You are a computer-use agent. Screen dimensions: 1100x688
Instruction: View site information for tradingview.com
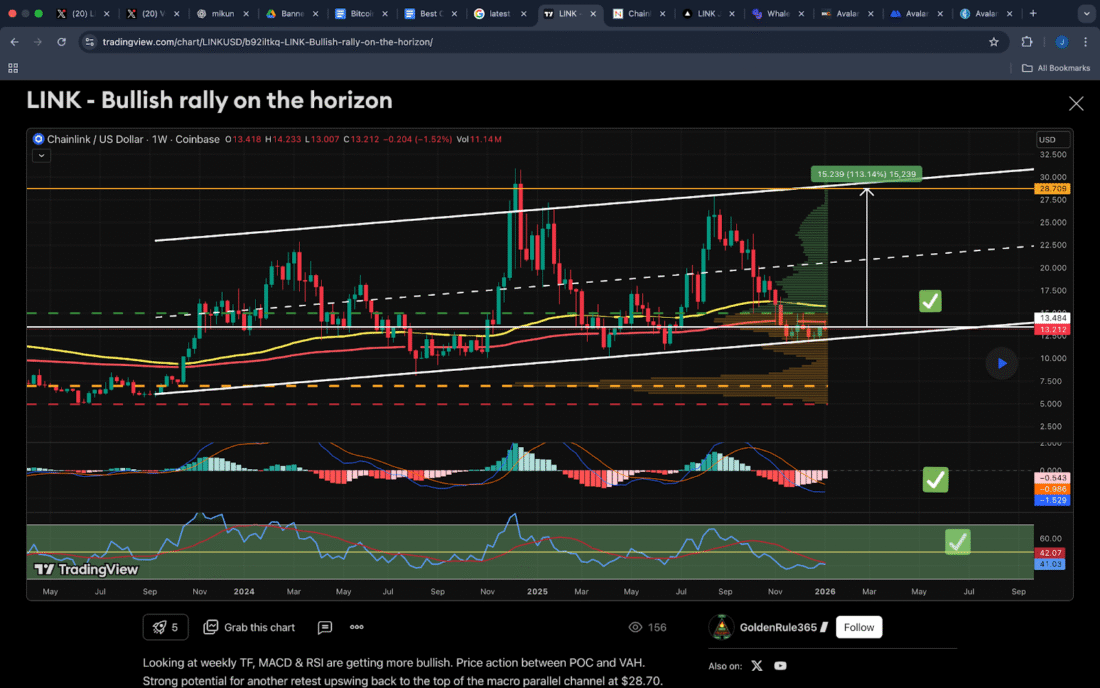(x=89, y=42)
